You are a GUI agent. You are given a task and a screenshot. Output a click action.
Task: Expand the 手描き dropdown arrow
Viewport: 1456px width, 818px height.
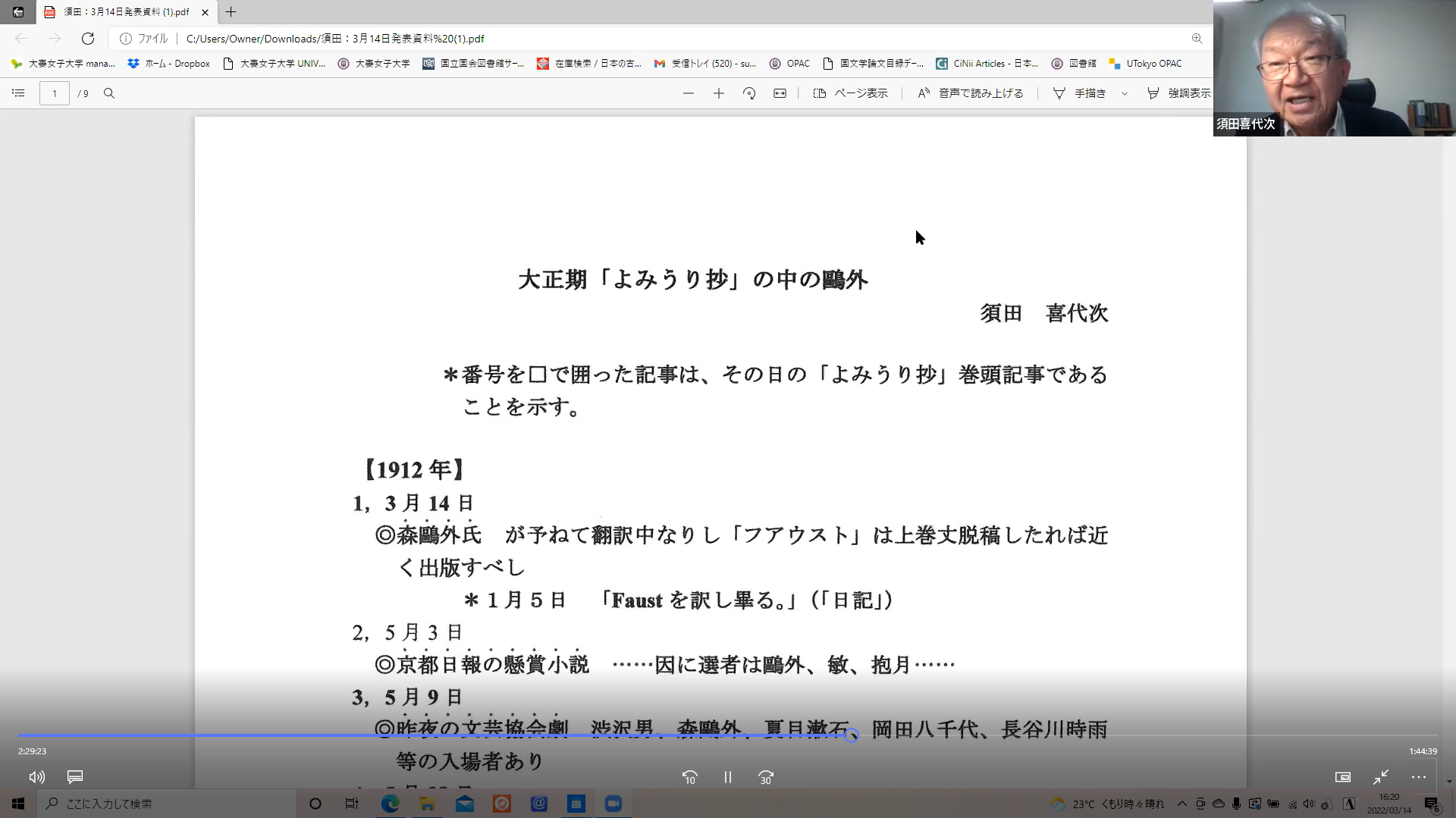click(x=1125, y=93)
